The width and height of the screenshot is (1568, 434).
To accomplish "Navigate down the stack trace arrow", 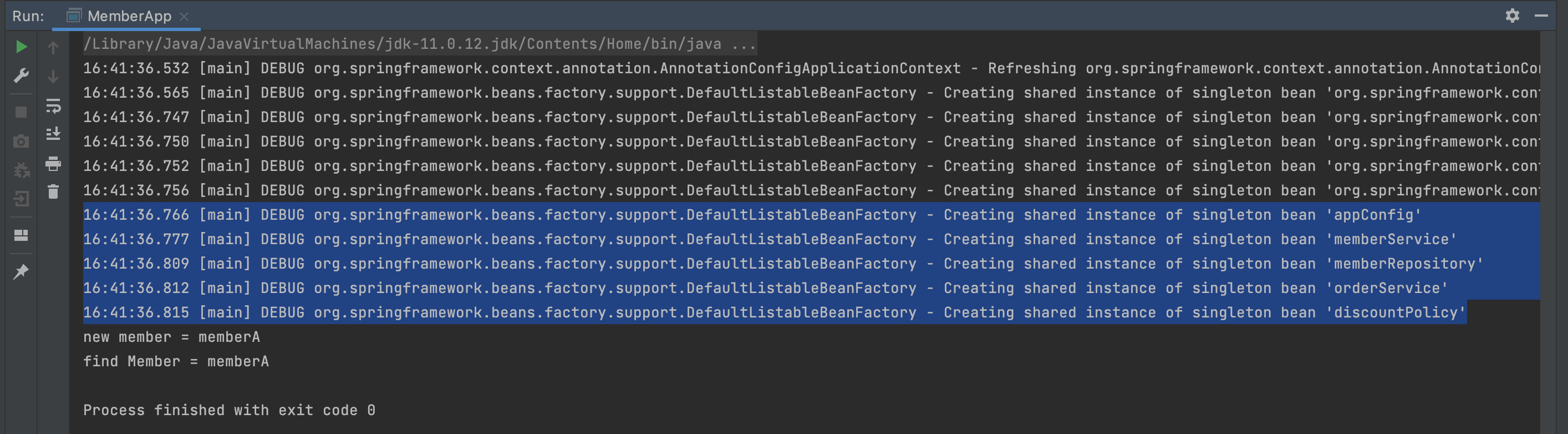I will (54, 76).
